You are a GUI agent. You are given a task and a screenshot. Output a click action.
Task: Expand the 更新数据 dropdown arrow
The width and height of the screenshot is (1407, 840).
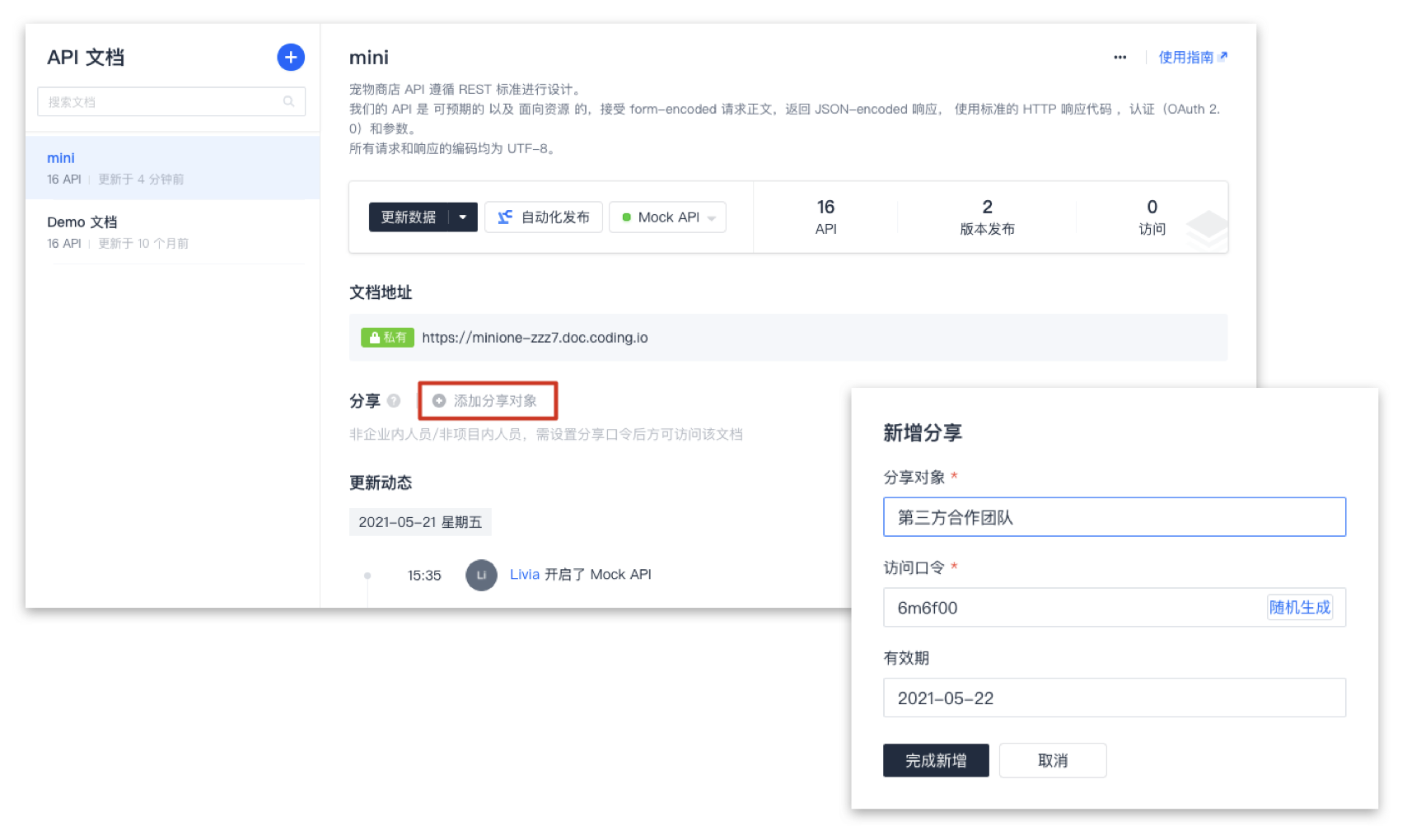click(463, 217)
